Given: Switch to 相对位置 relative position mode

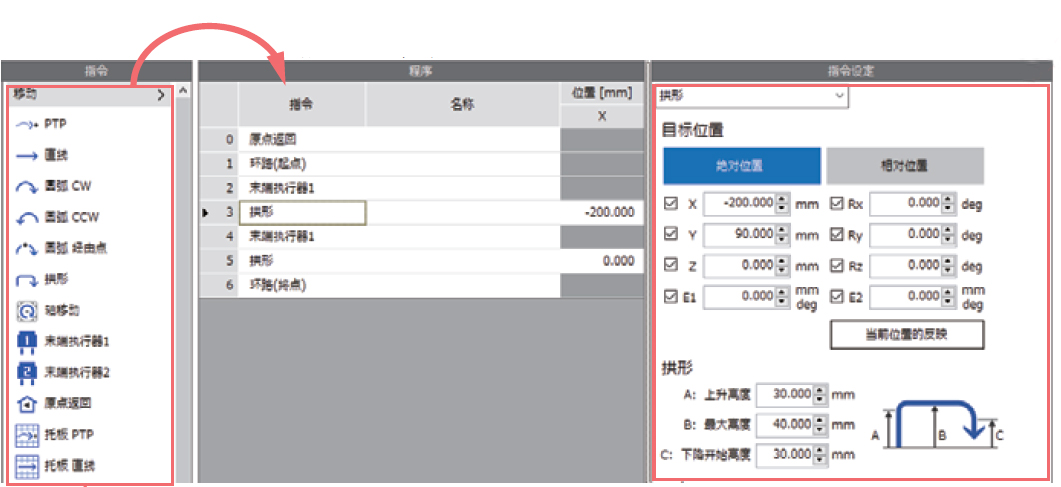Looking at the screenshot, I should [x=904, y=165].
